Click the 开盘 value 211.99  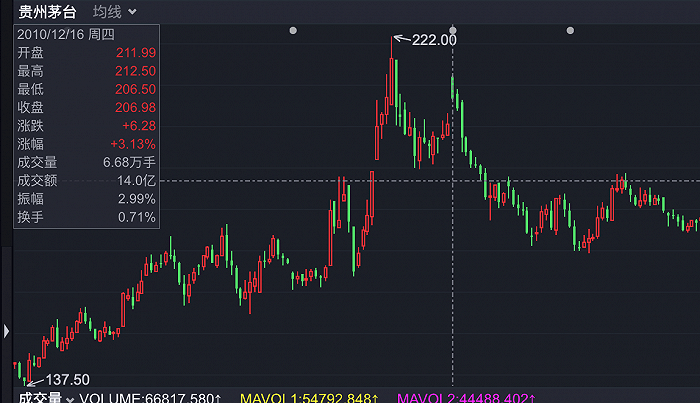136,53
